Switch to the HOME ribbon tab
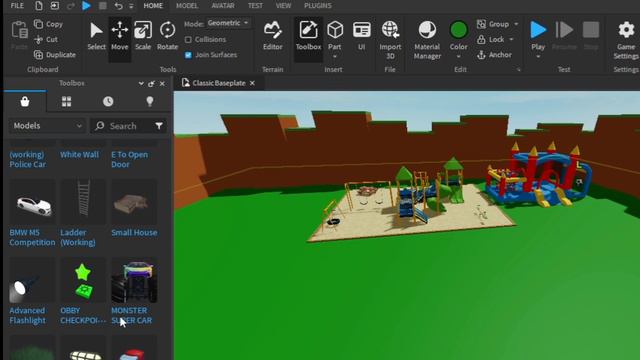The width and height of the screenshot is (640, 360). pos(153,6)
